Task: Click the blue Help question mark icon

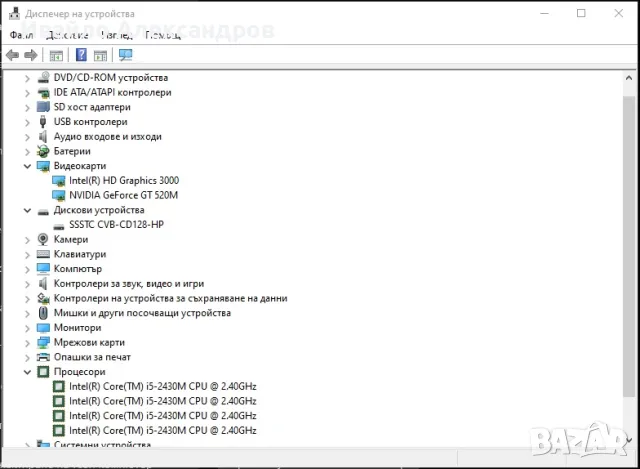Action: (81, 55)
